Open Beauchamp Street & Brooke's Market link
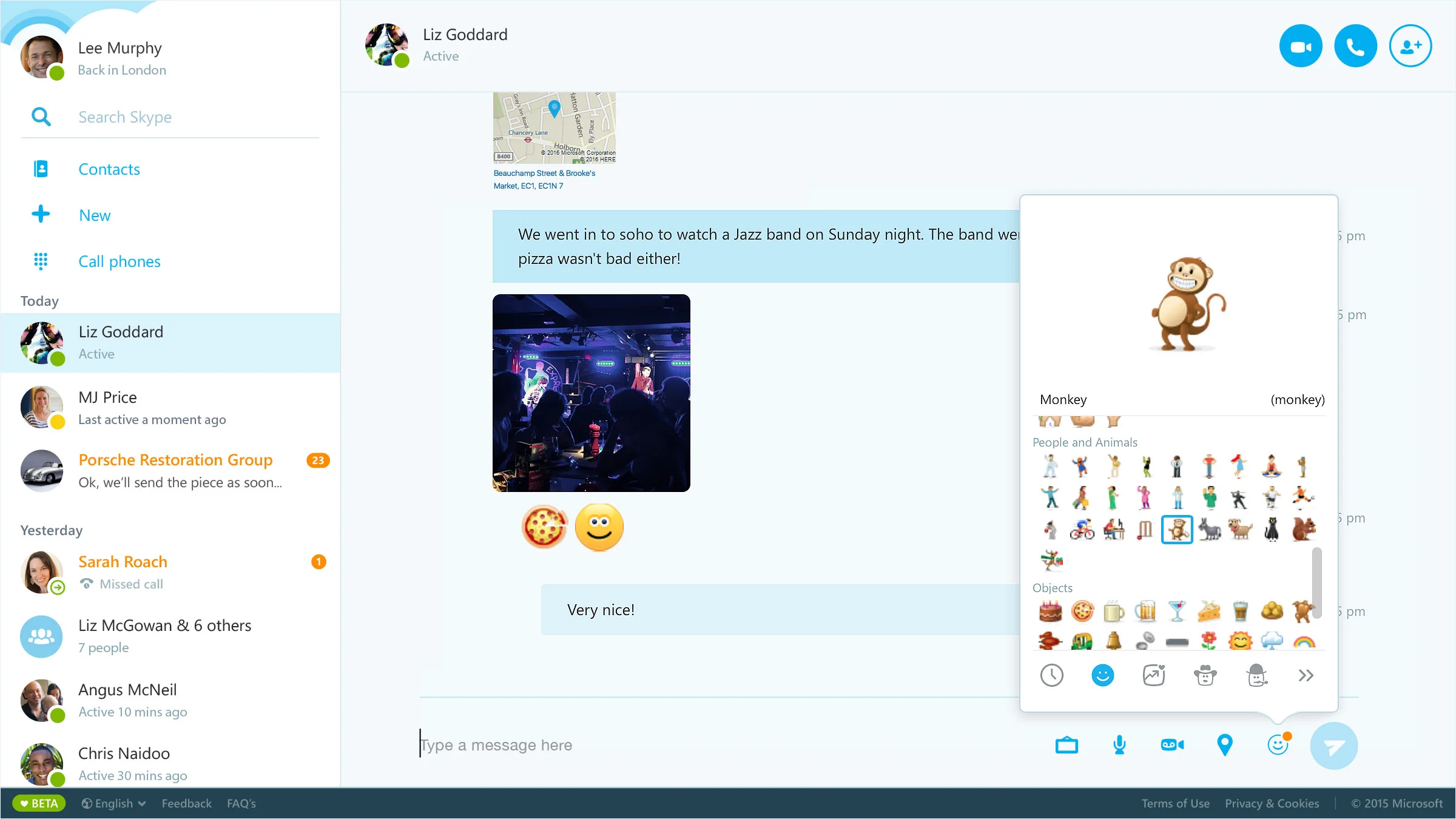The image size is (1456, 819). [x=544, y=180]
